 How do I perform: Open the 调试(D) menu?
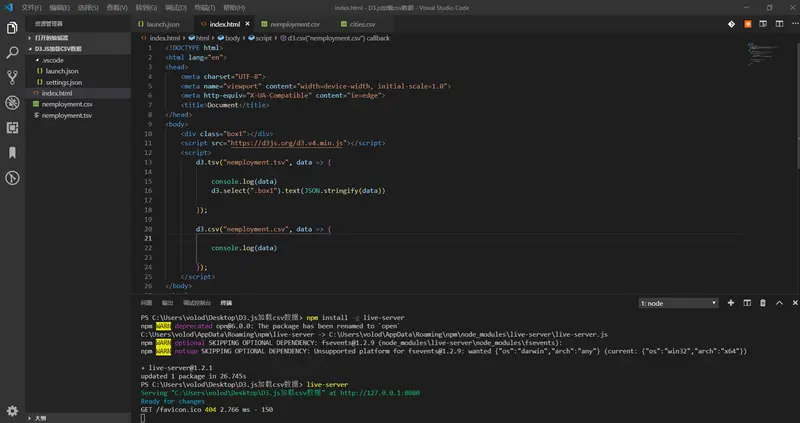176,8
